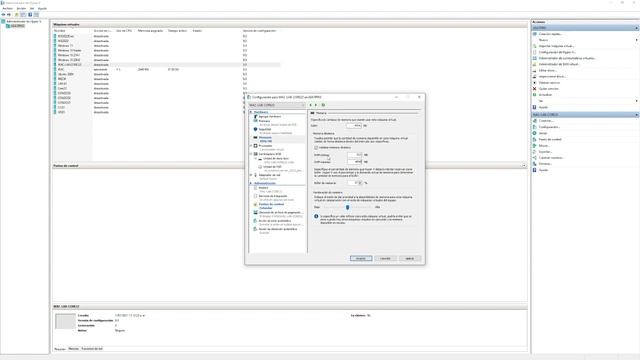Click next VM arrow in settings dialog
The height and width of the screenshot is (360, 640).
316,105
